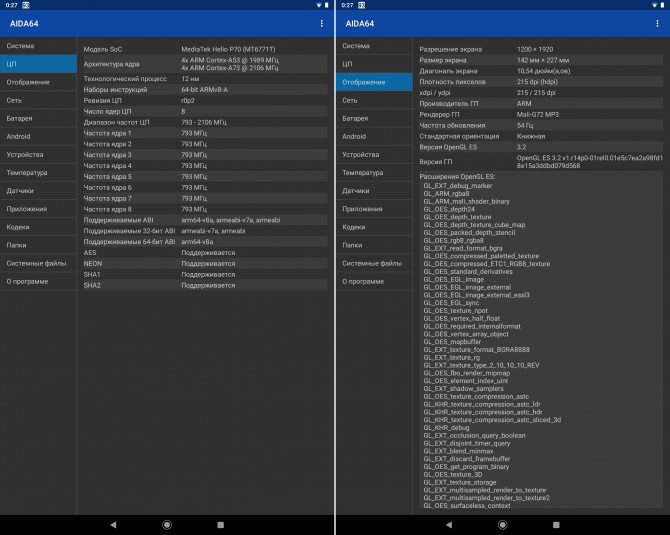Screen dimensions: 670x535
Task: Tap the Частота обновления row
Action: [x=540, y=125]
